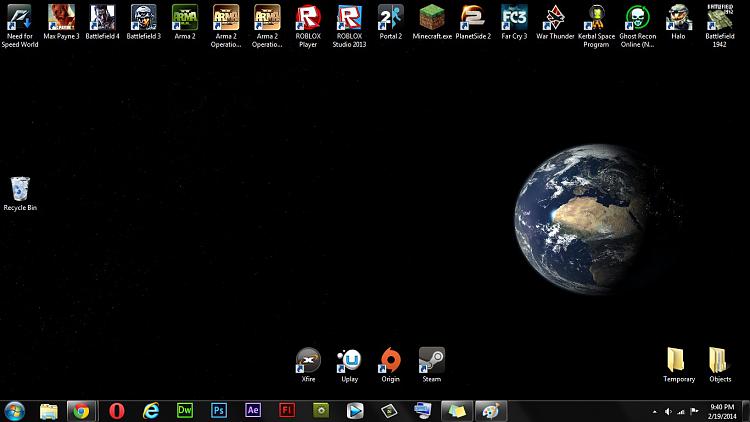This screenshot has width=750, height=422.
Task: Select the Kerbal Space Program shortcut
Action: pyautogui.click(x=596, y=18)
